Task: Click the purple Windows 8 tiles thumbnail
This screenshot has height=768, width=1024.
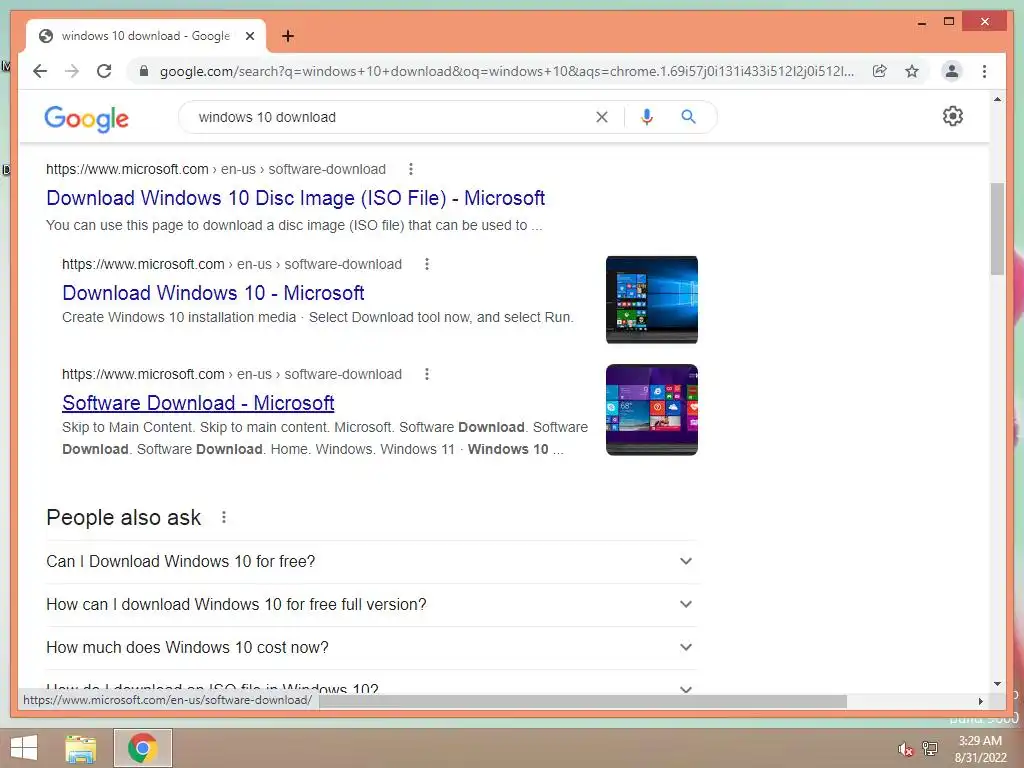Action: click(x=652, y=409)
